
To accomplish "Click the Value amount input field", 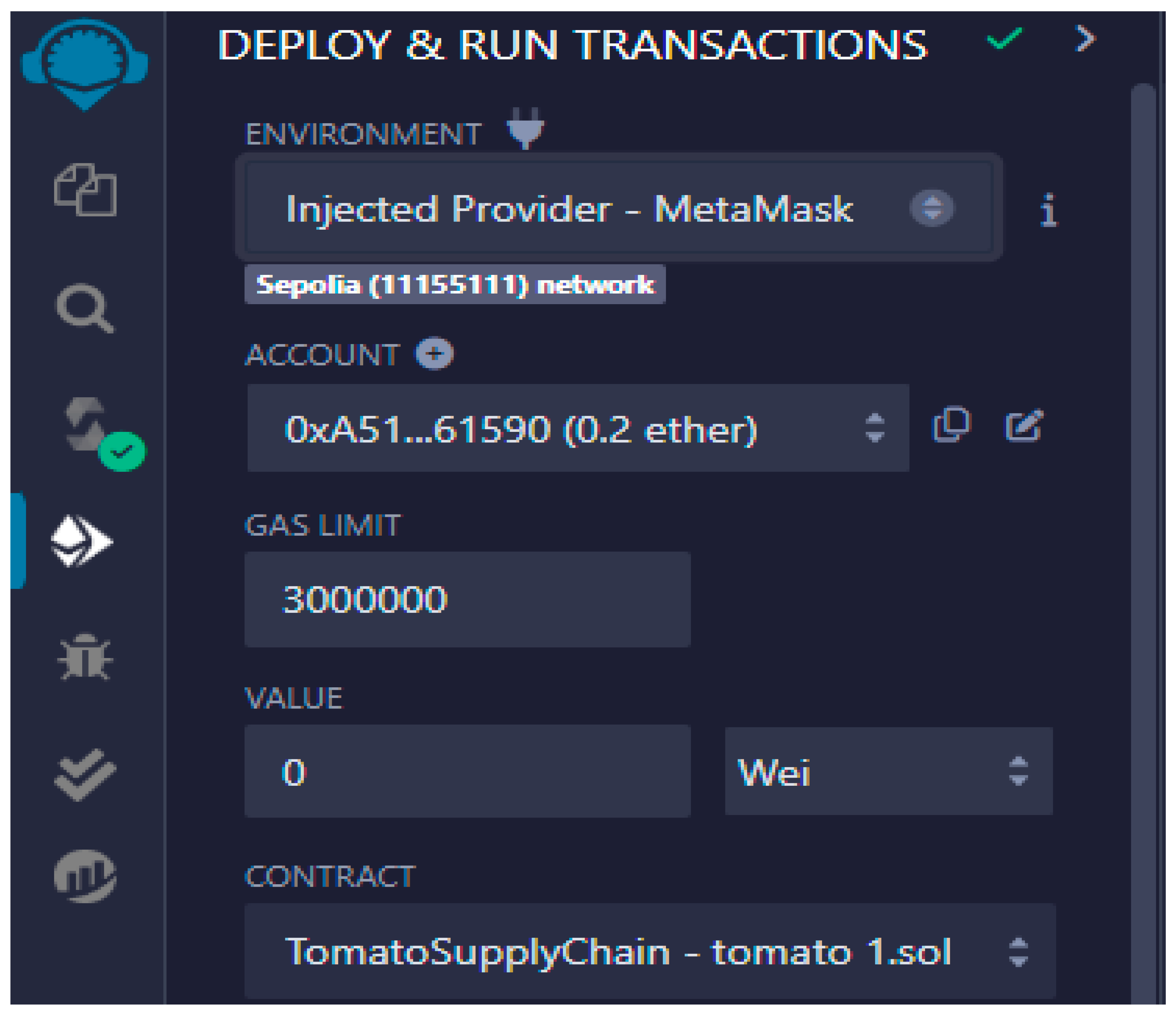I will 467,771.
